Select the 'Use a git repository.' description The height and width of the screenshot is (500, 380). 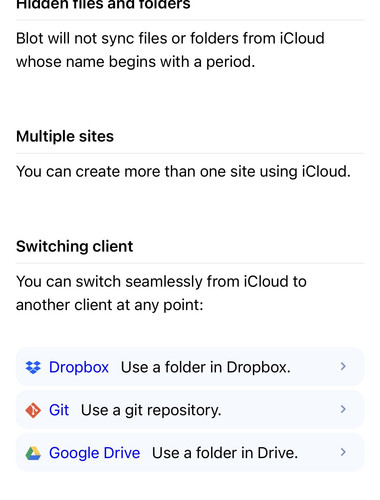pyautogui.click(x=151, y=410)
